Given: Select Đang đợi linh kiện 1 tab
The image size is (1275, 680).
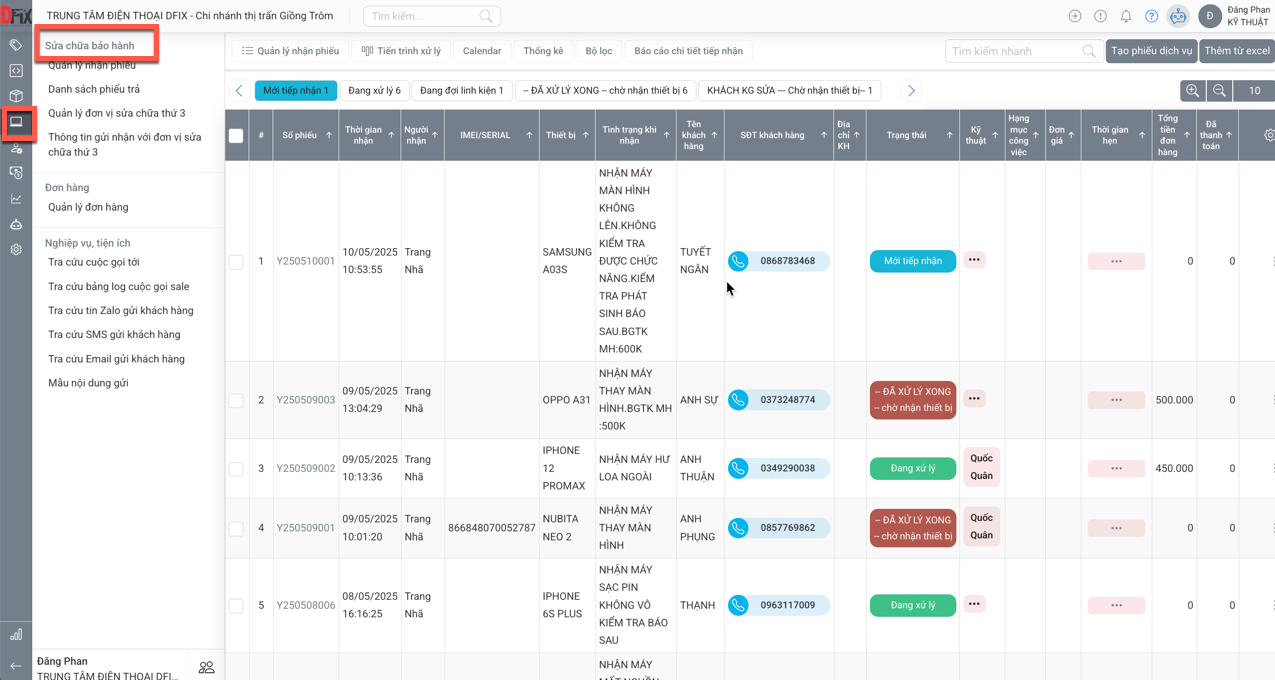Looking at the screenshot, I should [462, 91].
